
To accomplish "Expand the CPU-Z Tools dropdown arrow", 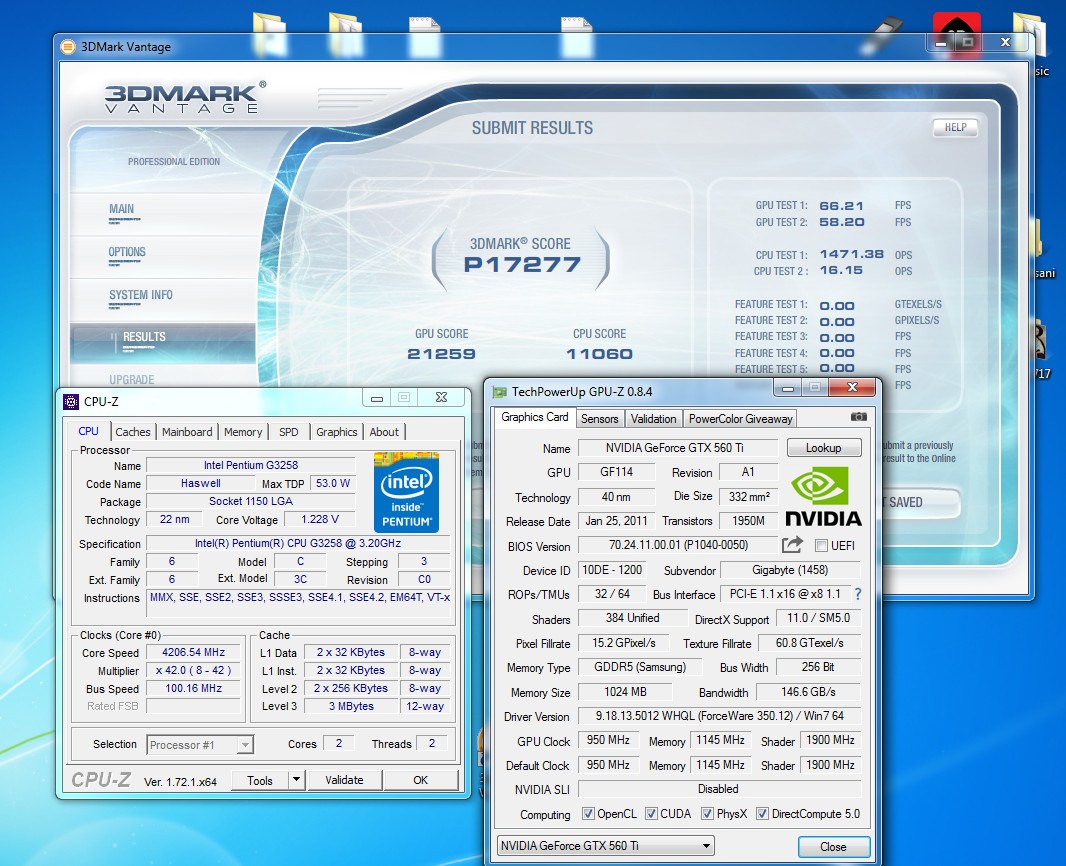I will [296, 780].
